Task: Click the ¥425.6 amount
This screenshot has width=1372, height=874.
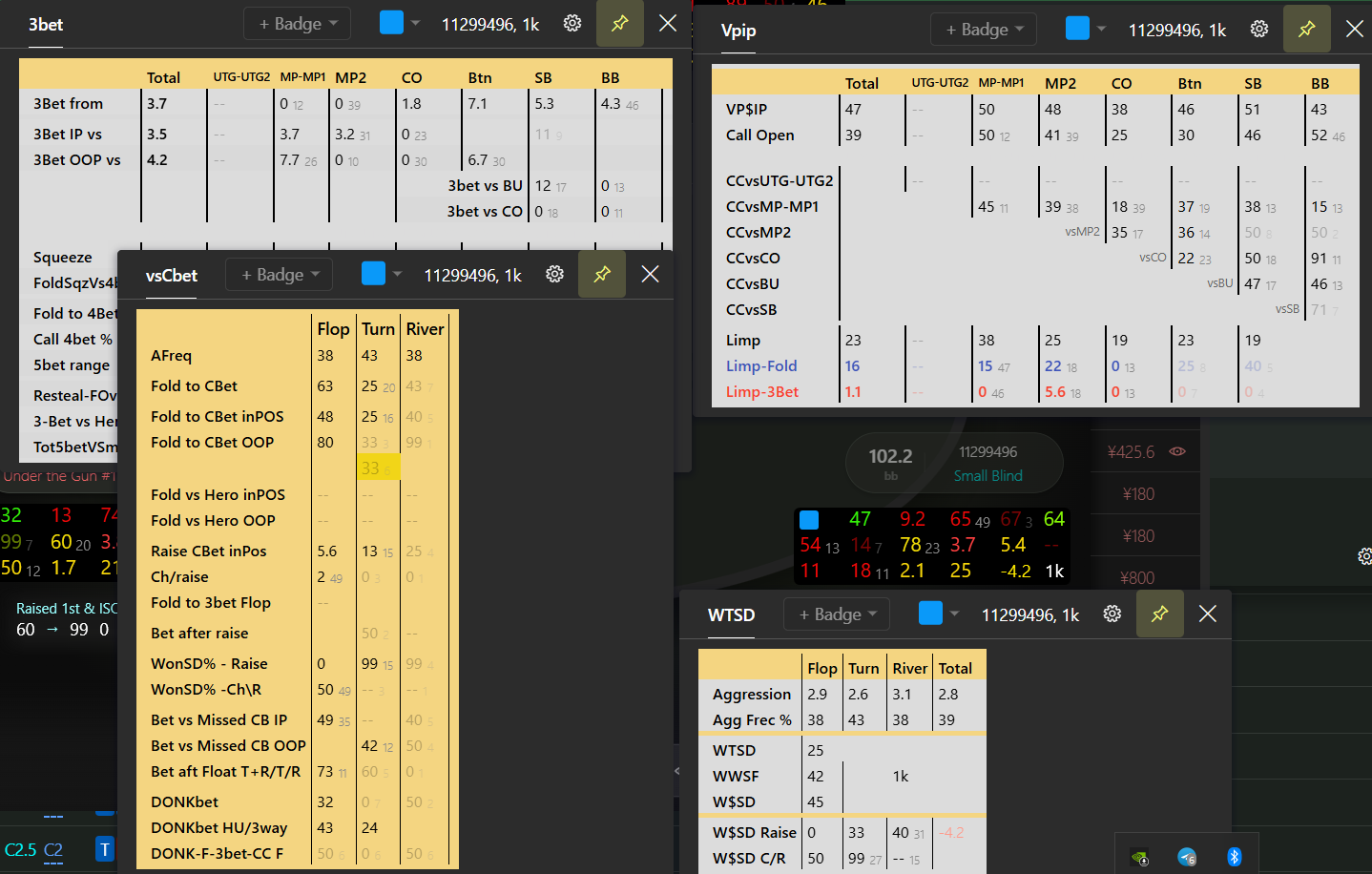Action: 1131,451
